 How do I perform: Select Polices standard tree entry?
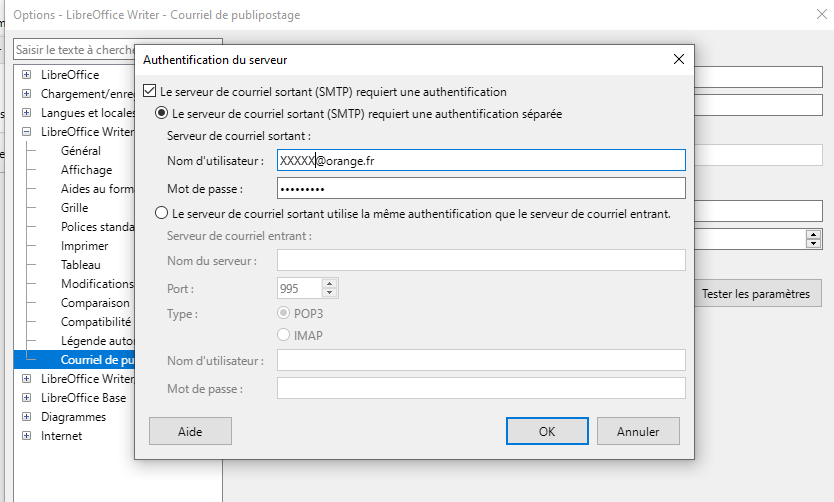pos(97,227)
